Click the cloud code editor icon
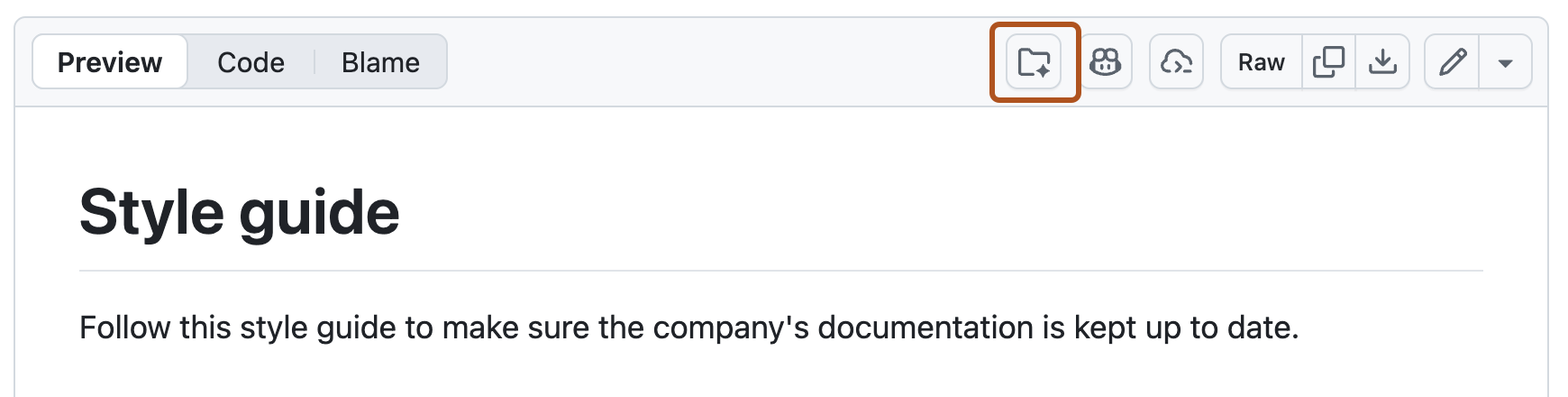Screen dimensions: 1568x397 click(1176, 62)
